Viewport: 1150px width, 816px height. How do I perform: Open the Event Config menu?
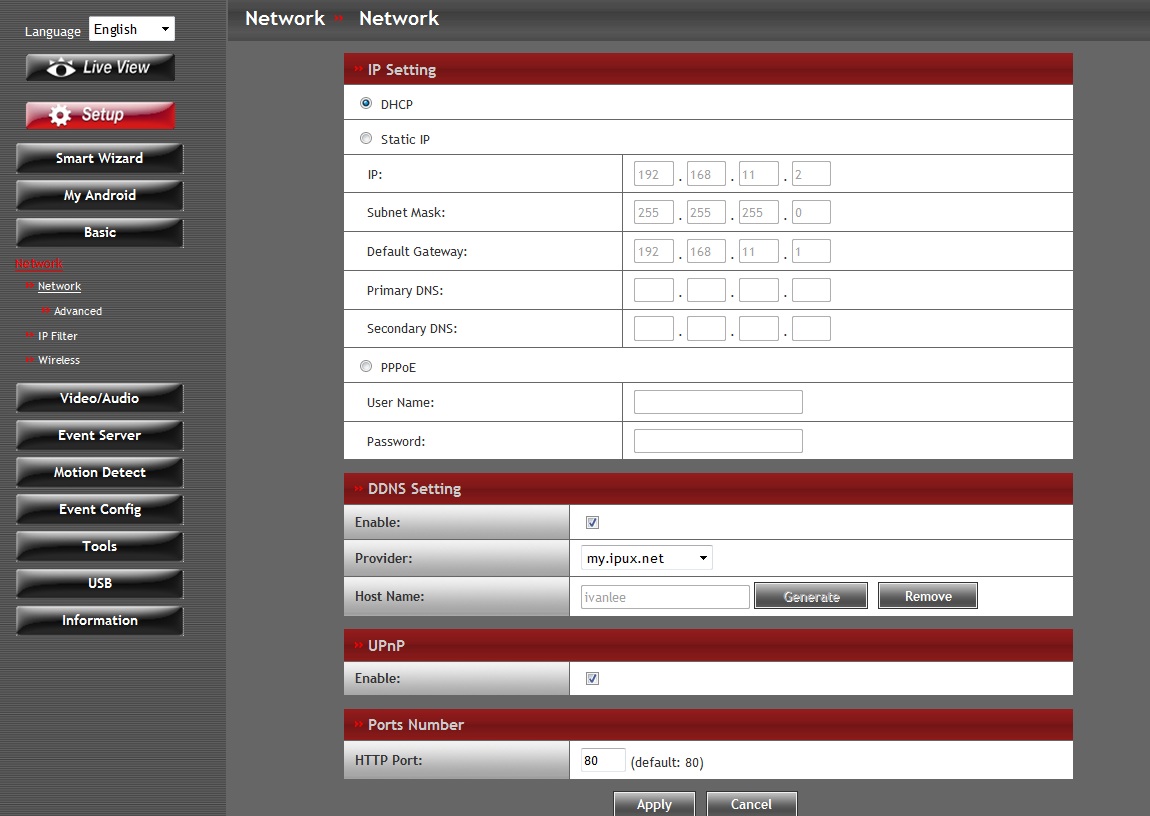(x=100, y=510)
